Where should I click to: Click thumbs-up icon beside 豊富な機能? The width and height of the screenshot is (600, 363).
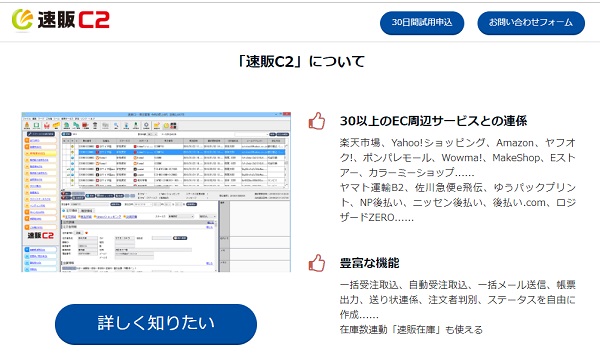[x=317, y=263]
